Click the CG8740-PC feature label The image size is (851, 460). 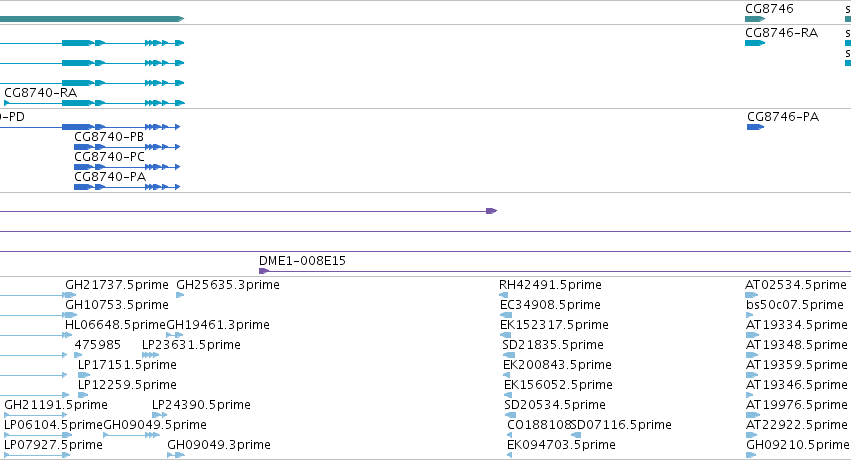110,157
